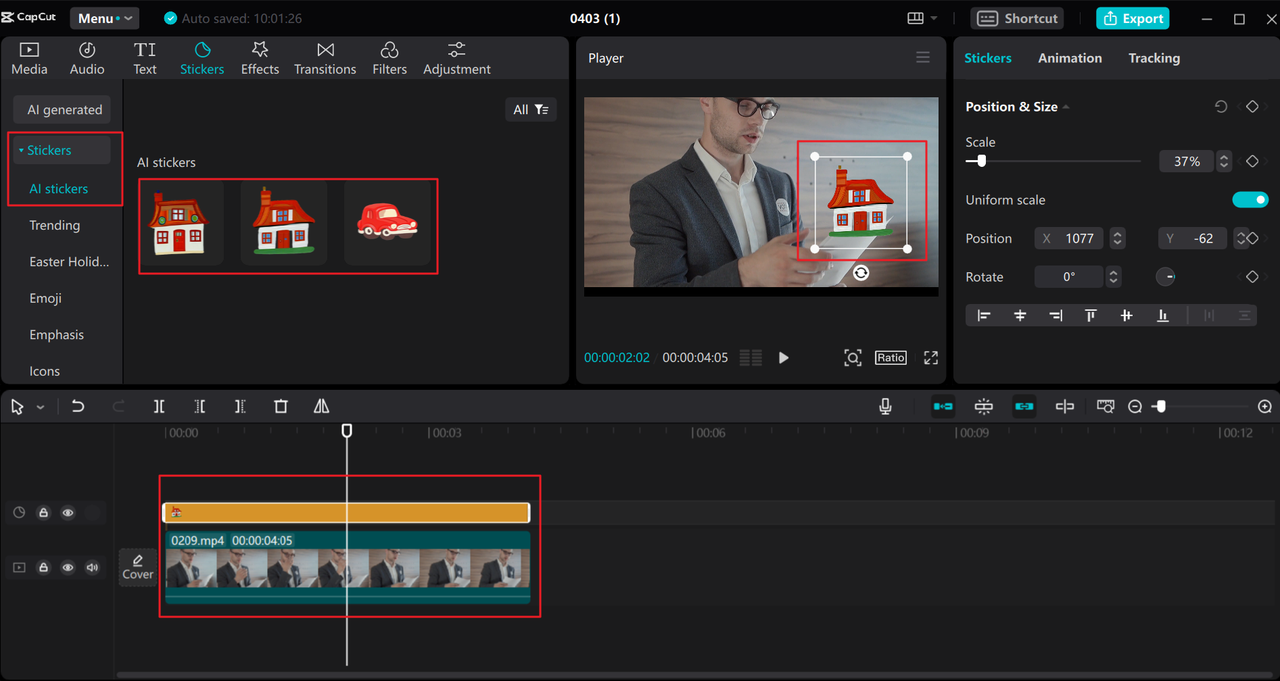Image resolution: width=1280 pixels, height=681 pixels.
Task: Pick the second house sticker with grass
Action: pyautogui.click(x=284, y=224)
